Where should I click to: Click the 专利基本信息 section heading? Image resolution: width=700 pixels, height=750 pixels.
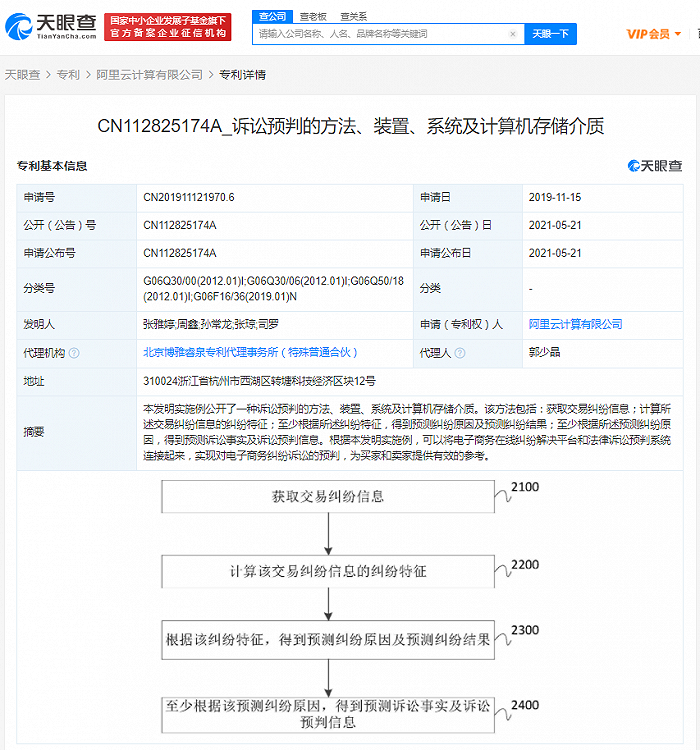(52, 166)
